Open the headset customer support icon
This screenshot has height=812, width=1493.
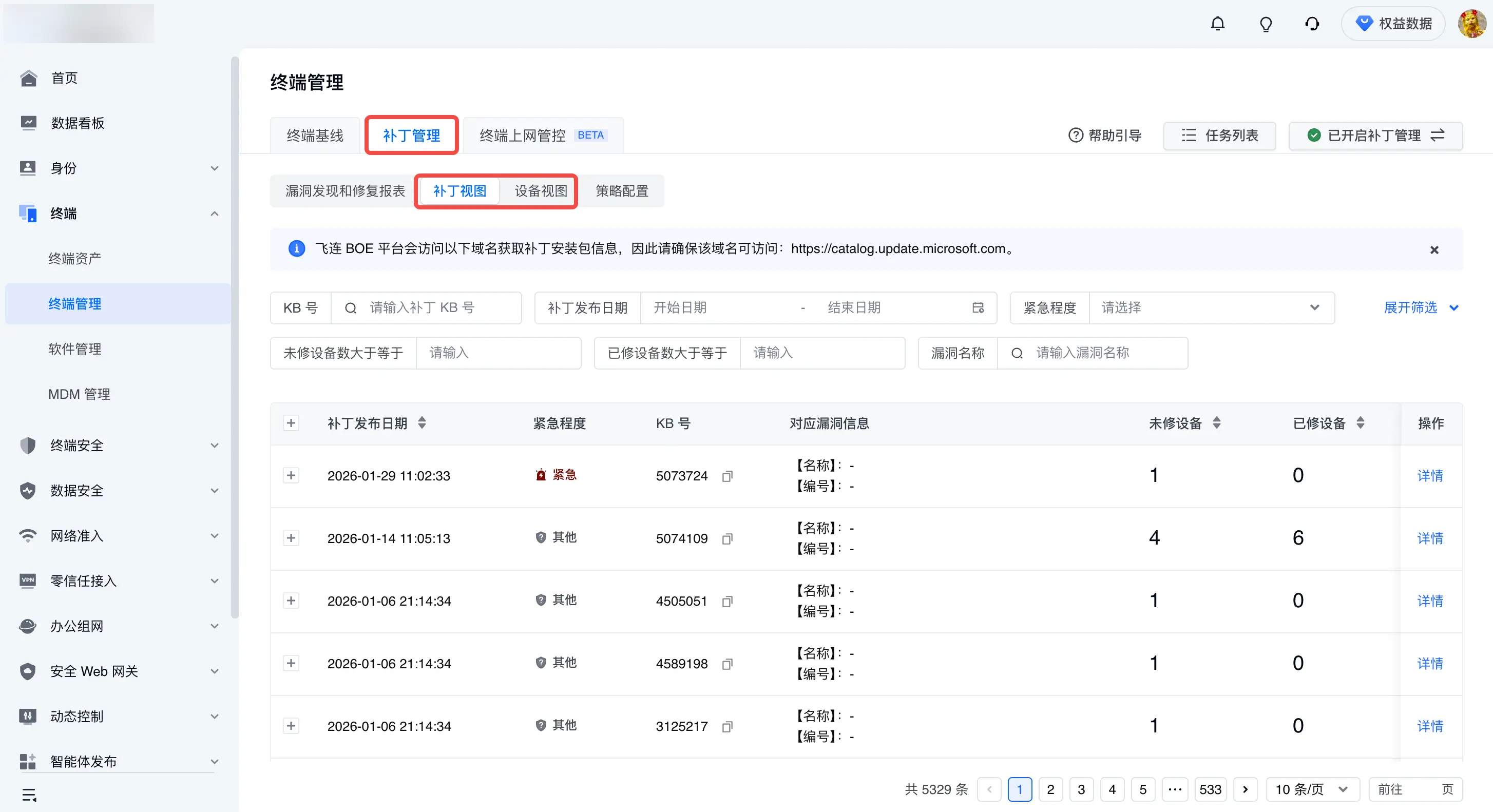click(x=1312, y=24)
